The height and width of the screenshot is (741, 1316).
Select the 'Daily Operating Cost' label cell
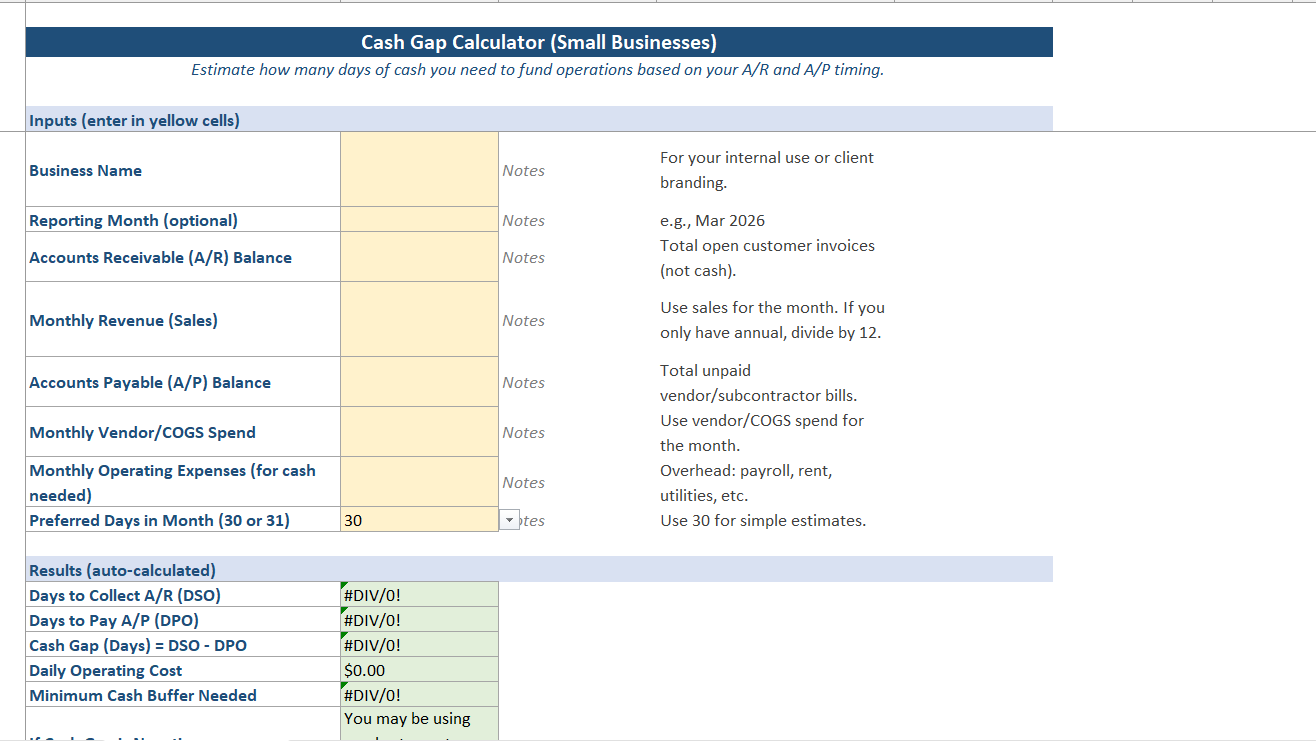(x=183, y=670)
